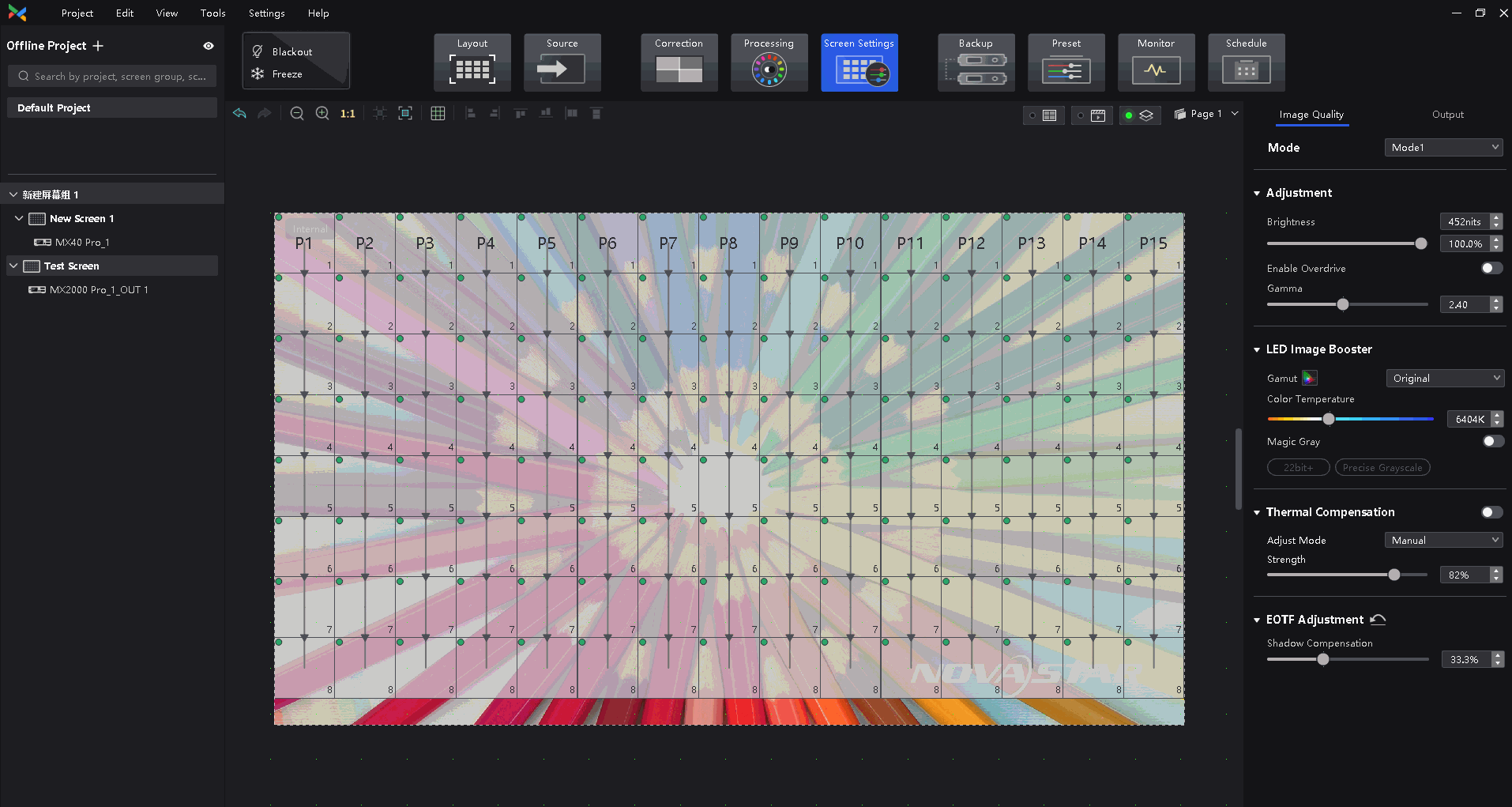Zoom in the canvas view
The width and height of the screenshot is (1512, 807).
tap(322, 114)
